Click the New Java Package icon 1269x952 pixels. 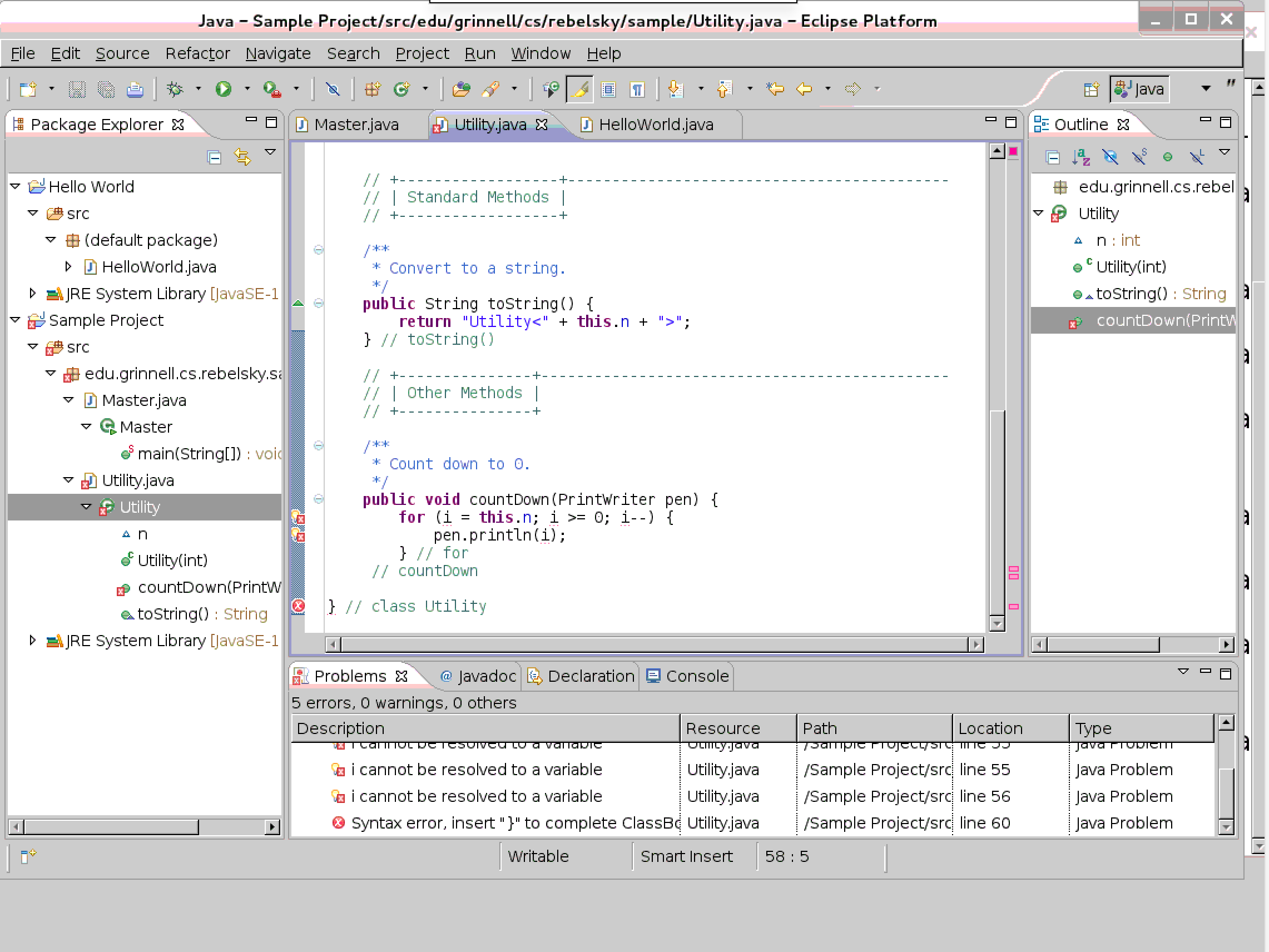pyautogui.click(x=373, y=89)
